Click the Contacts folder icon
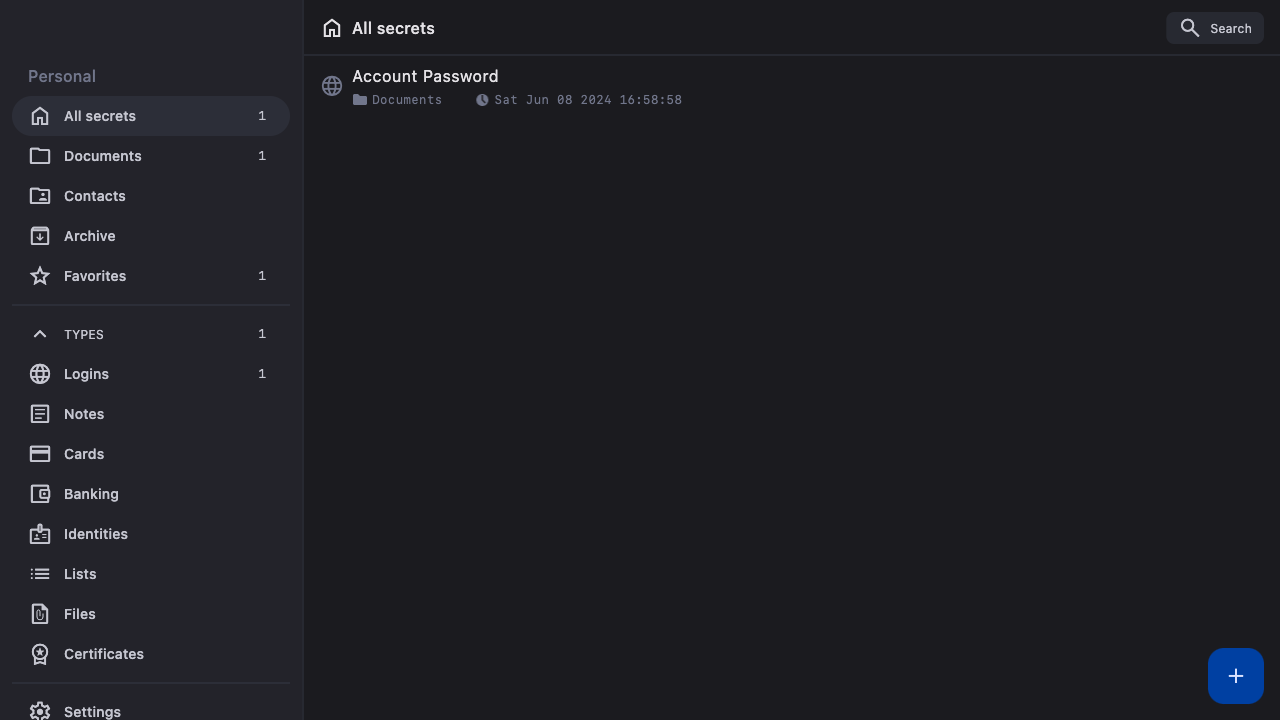This screenshot has height=720, width=1280. (40, 196)
